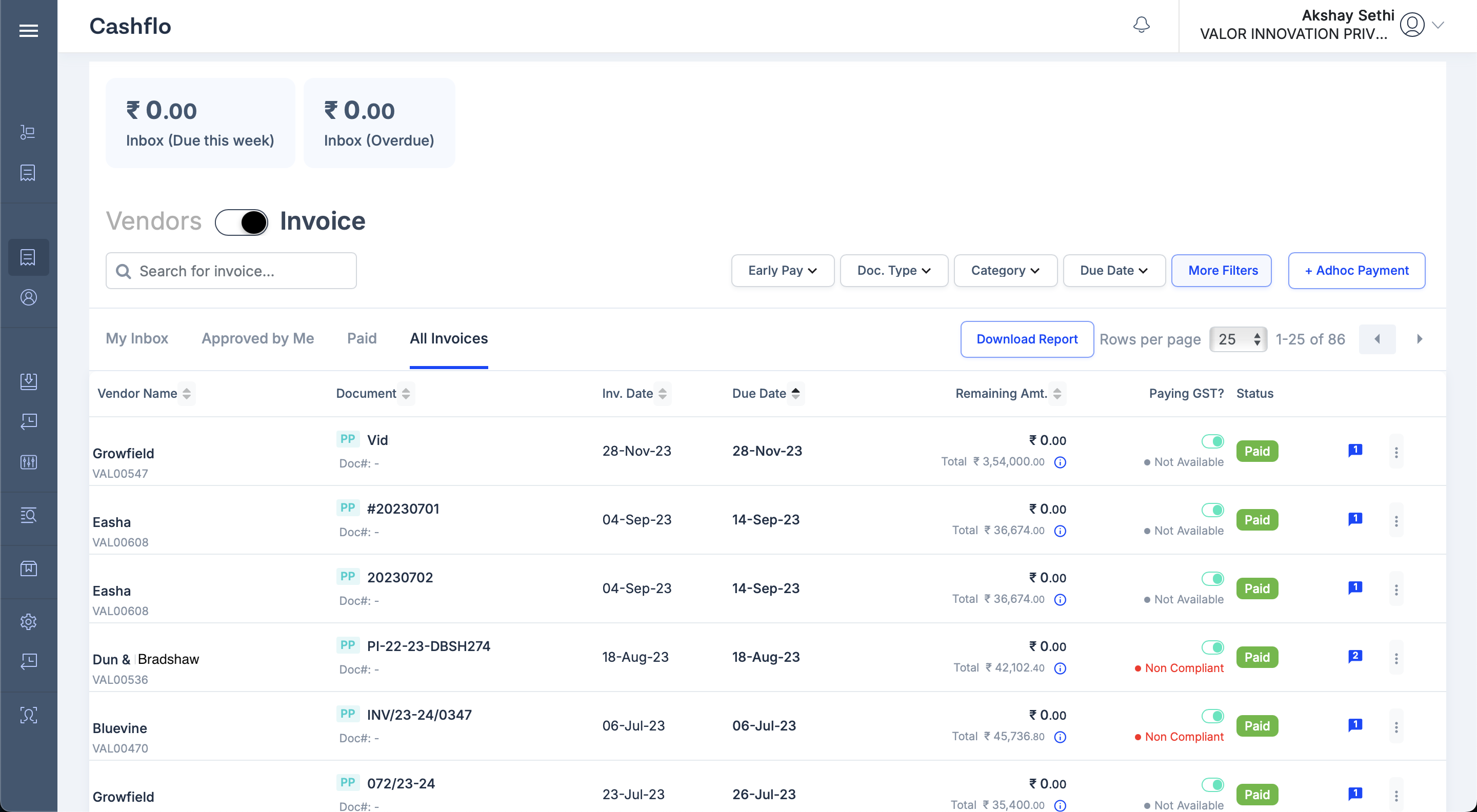
Task: Click the Download Report button
Action: (1026, 339)
